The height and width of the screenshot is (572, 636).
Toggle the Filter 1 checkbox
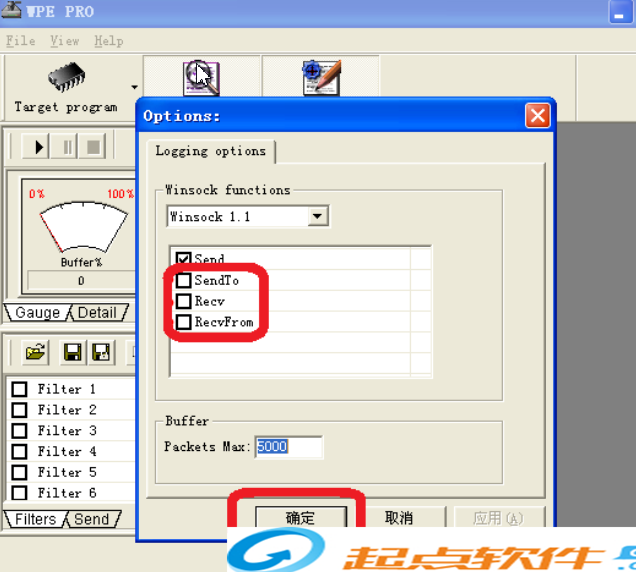(x=19, y=389)
